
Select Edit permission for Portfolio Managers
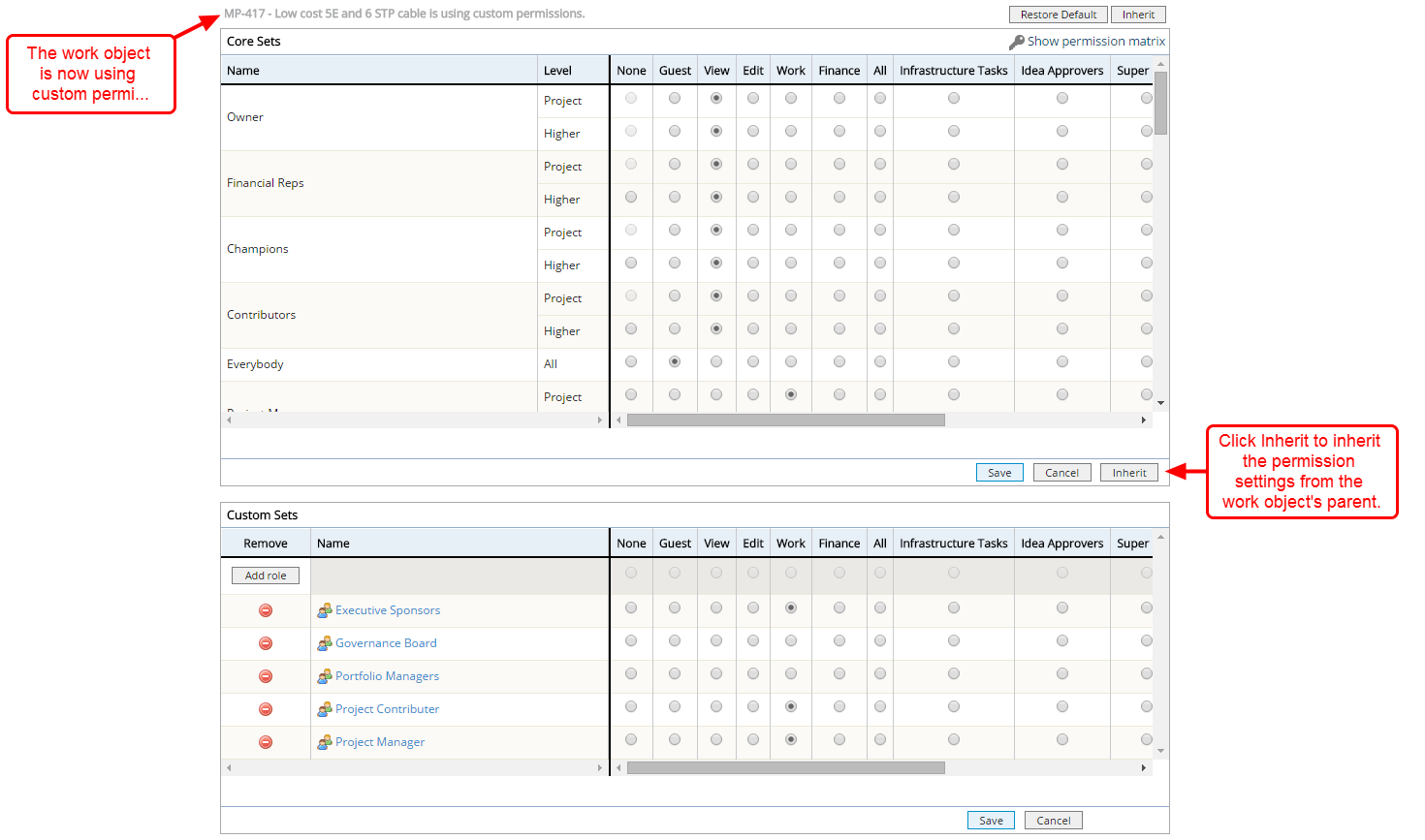[x=753, y=673]
